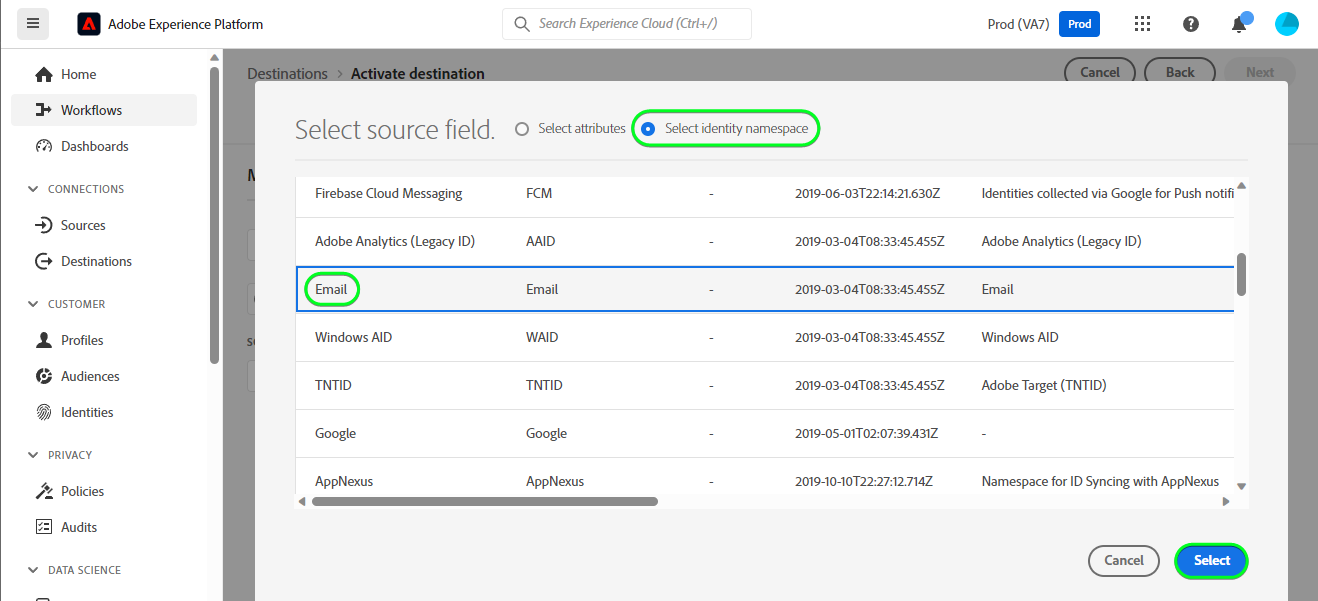Collapse the Customer section chevron
The image size is (1318, 601).
[x=32, y=304]
